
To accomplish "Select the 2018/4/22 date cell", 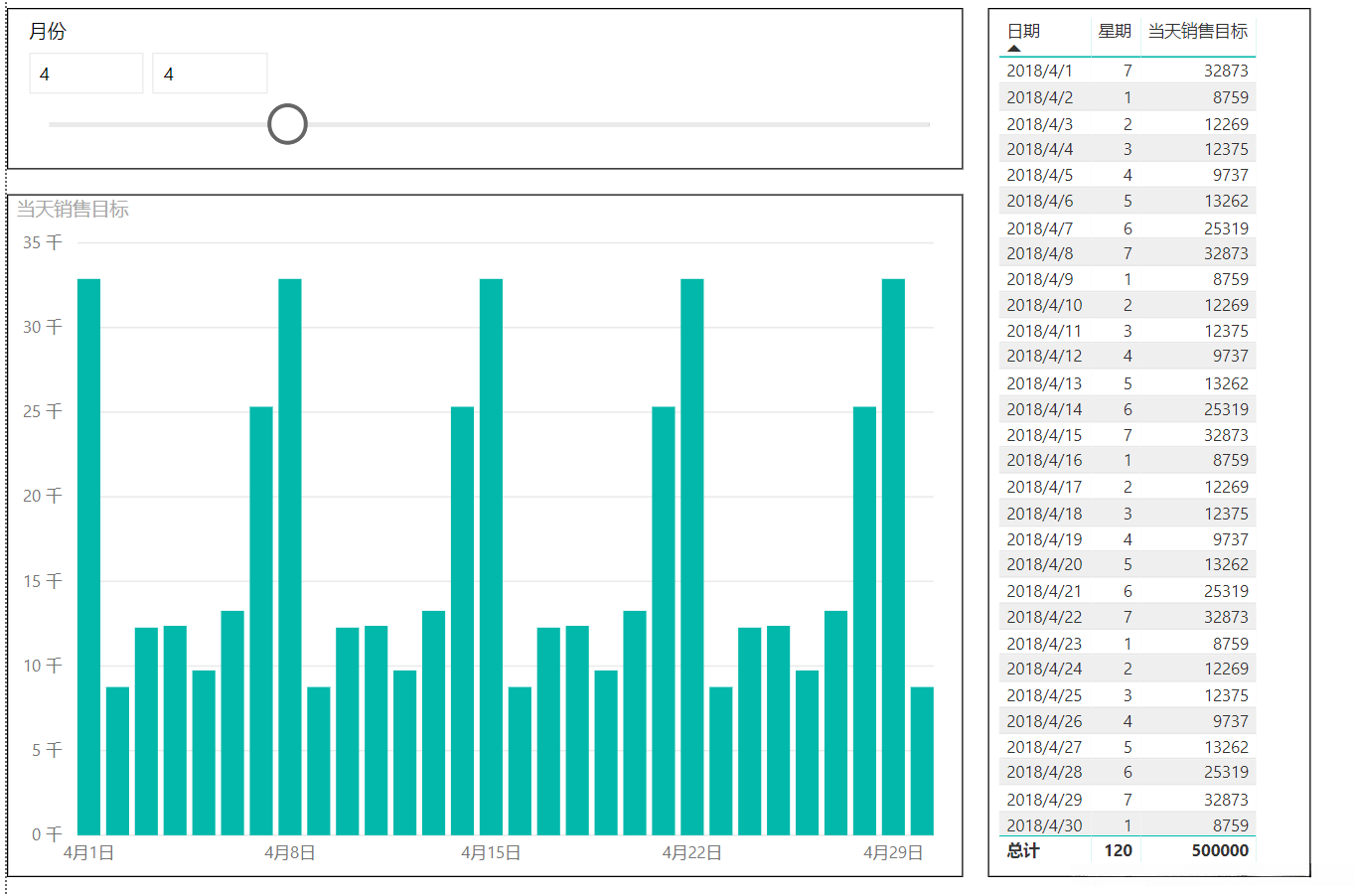I will coord(1044,617).
